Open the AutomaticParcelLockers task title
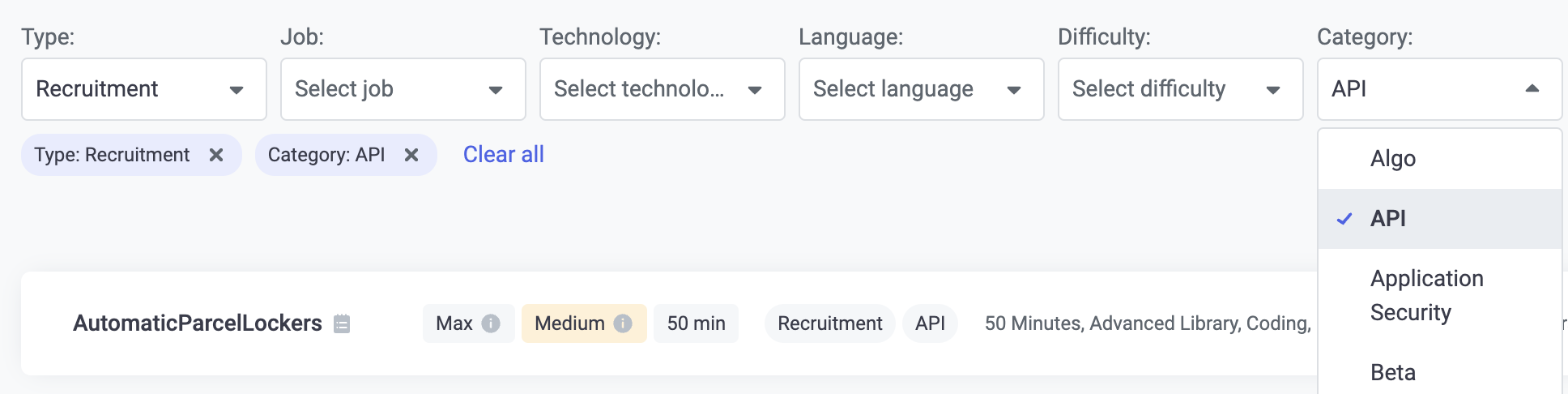Viewport: 1568px width, 394px height. click(x=198, y=323)
